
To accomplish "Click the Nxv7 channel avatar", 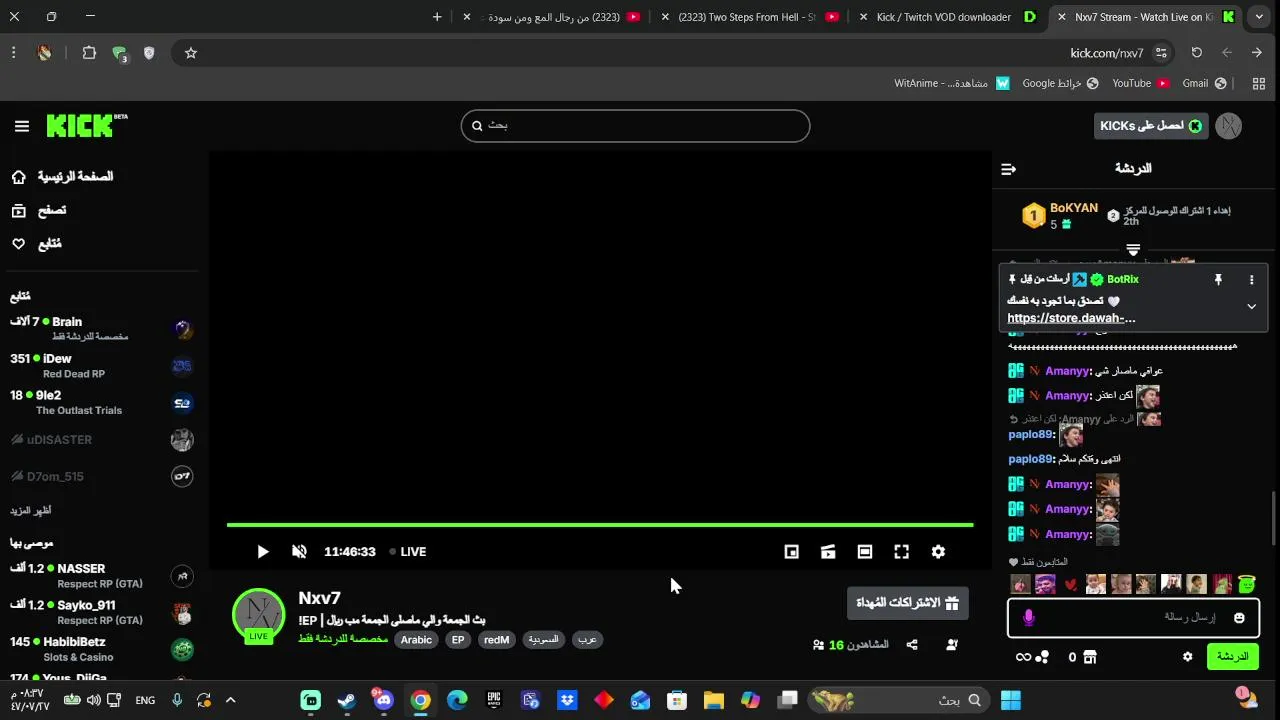I will [x=259, y=614].
